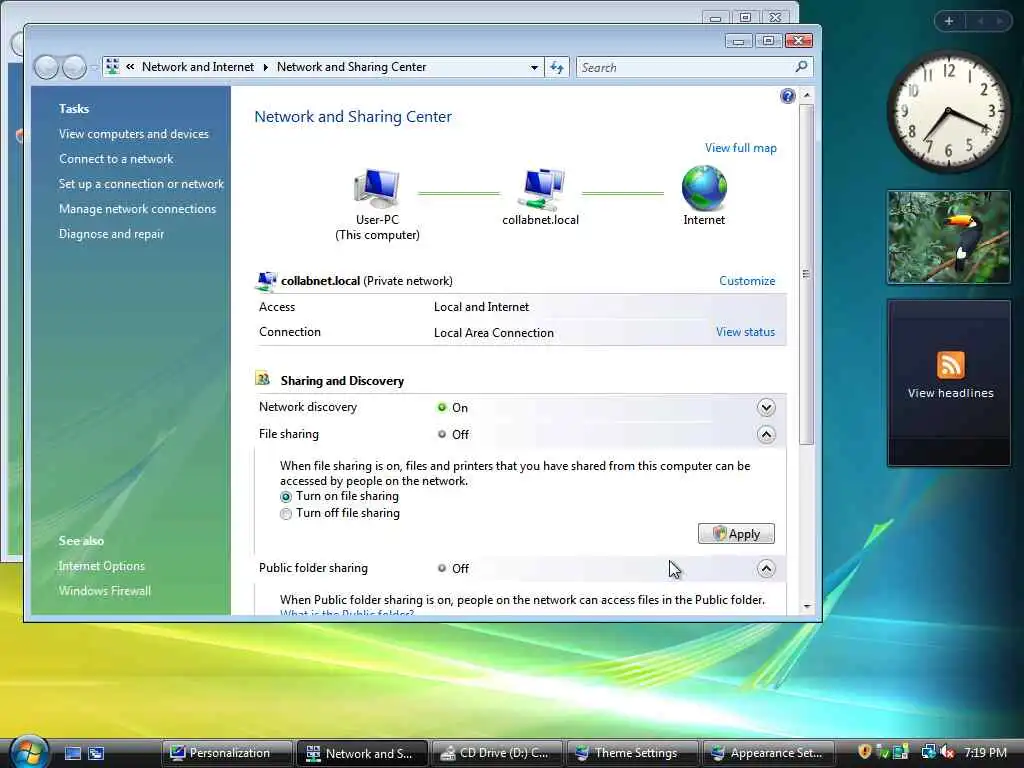Switch to CD Drive (D:) taskbar window
This screenshot has height=768, width=1024.
pos(497,753)
